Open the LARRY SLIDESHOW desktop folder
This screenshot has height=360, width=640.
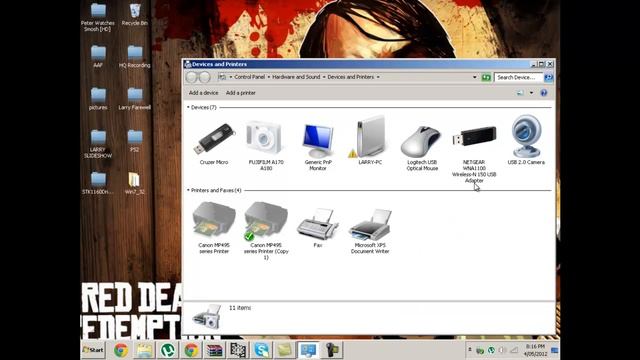(98, 144)
